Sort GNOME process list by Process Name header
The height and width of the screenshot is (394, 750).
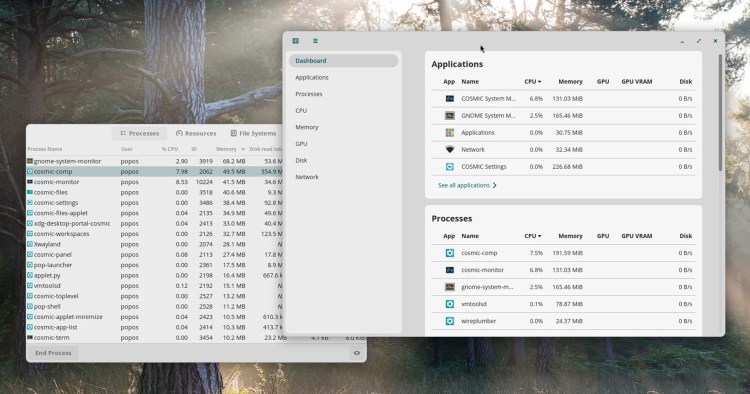(x=44, y=149)
